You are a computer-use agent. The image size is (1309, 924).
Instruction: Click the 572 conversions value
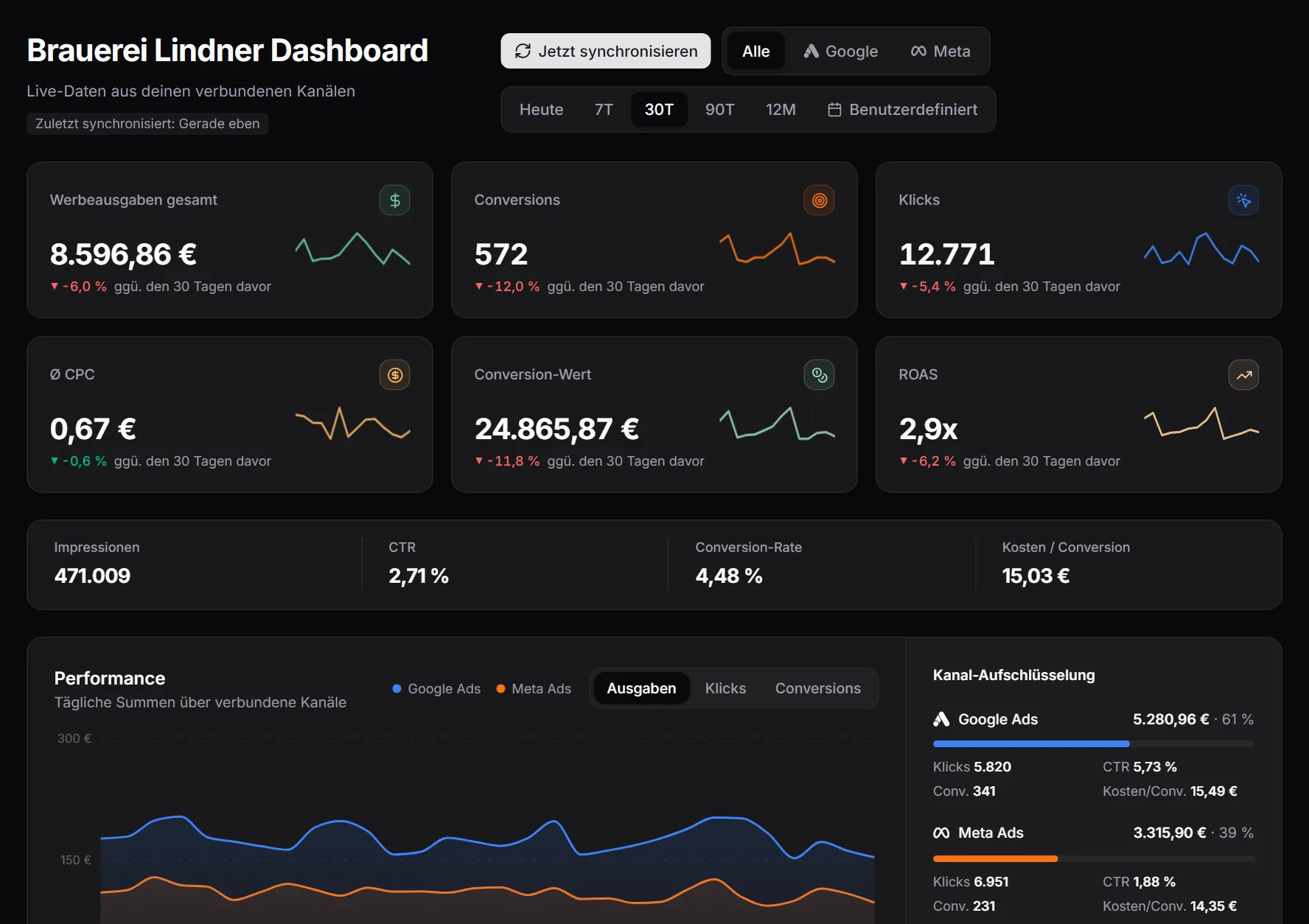[501, 254]
